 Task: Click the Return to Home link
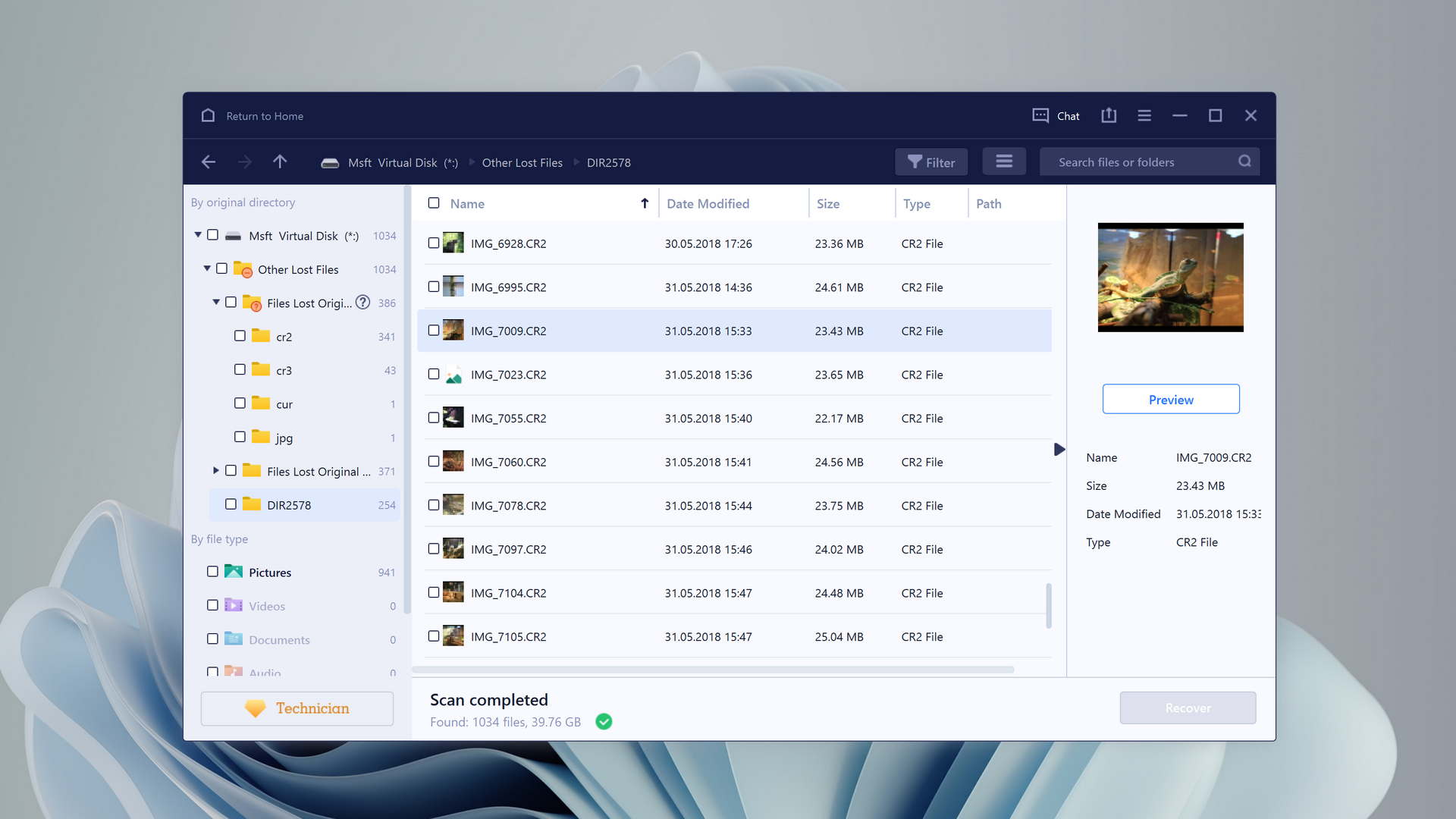[x=265, y=116]
